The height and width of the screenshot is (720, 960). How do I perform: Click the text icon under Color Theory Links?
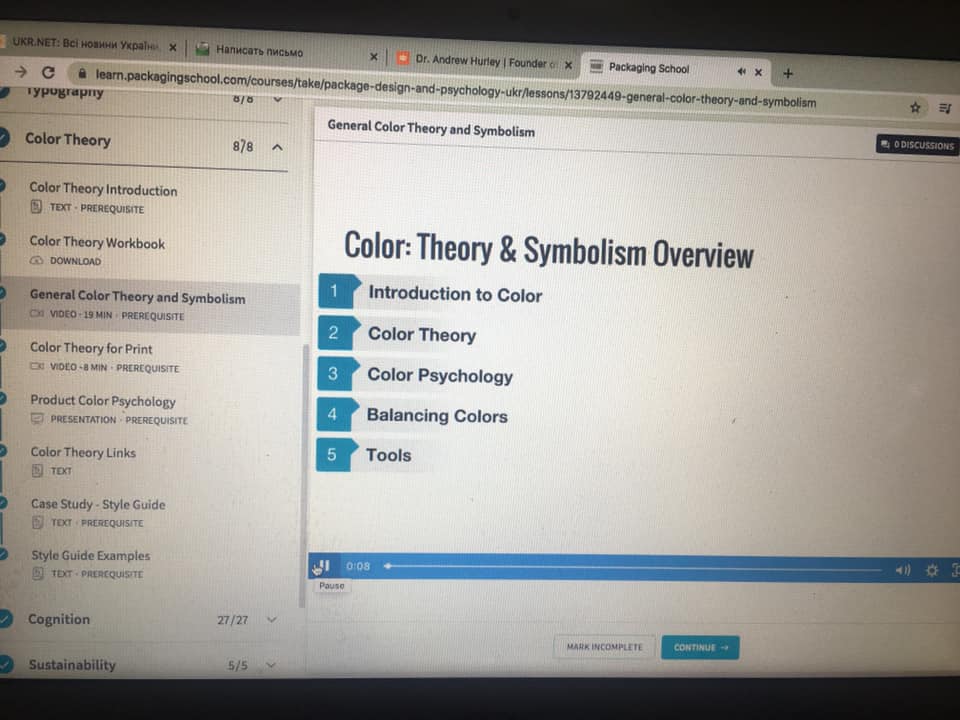tap(37, 470)
